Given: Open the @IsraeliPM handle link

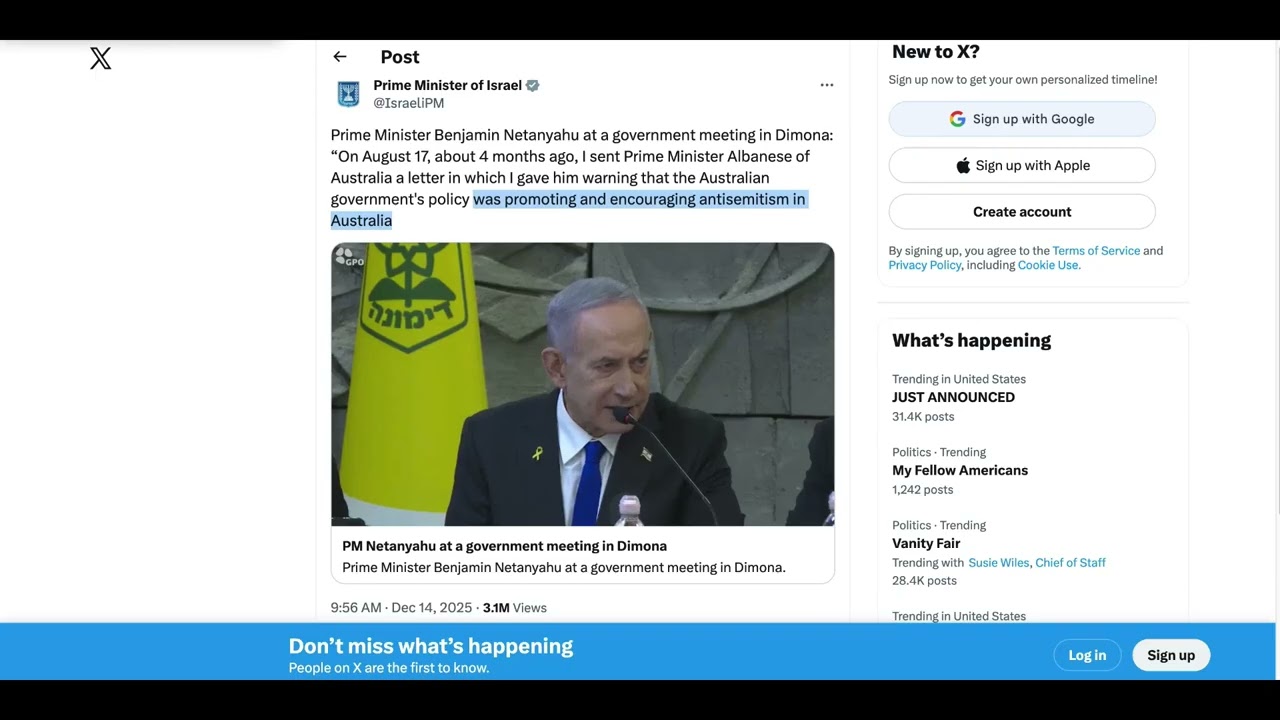Looking at the screenshot, I should [x=409, y=103].
